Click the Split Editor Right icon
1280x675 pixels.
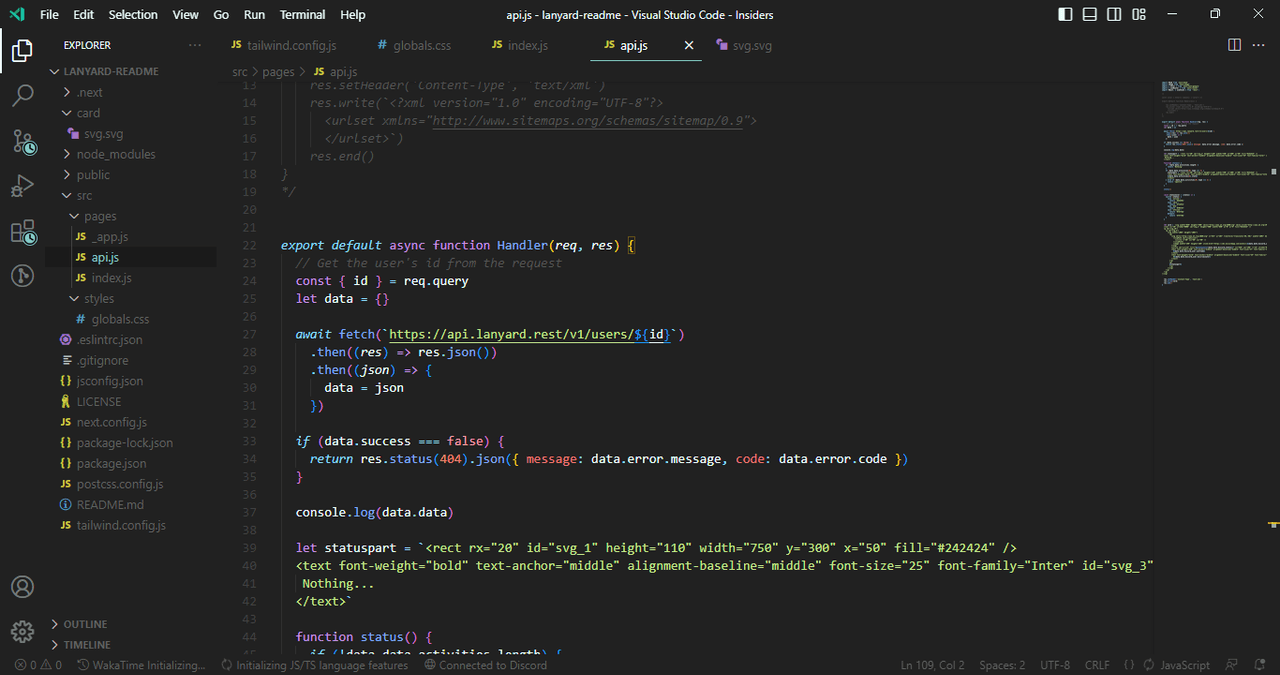[1235, 45]
